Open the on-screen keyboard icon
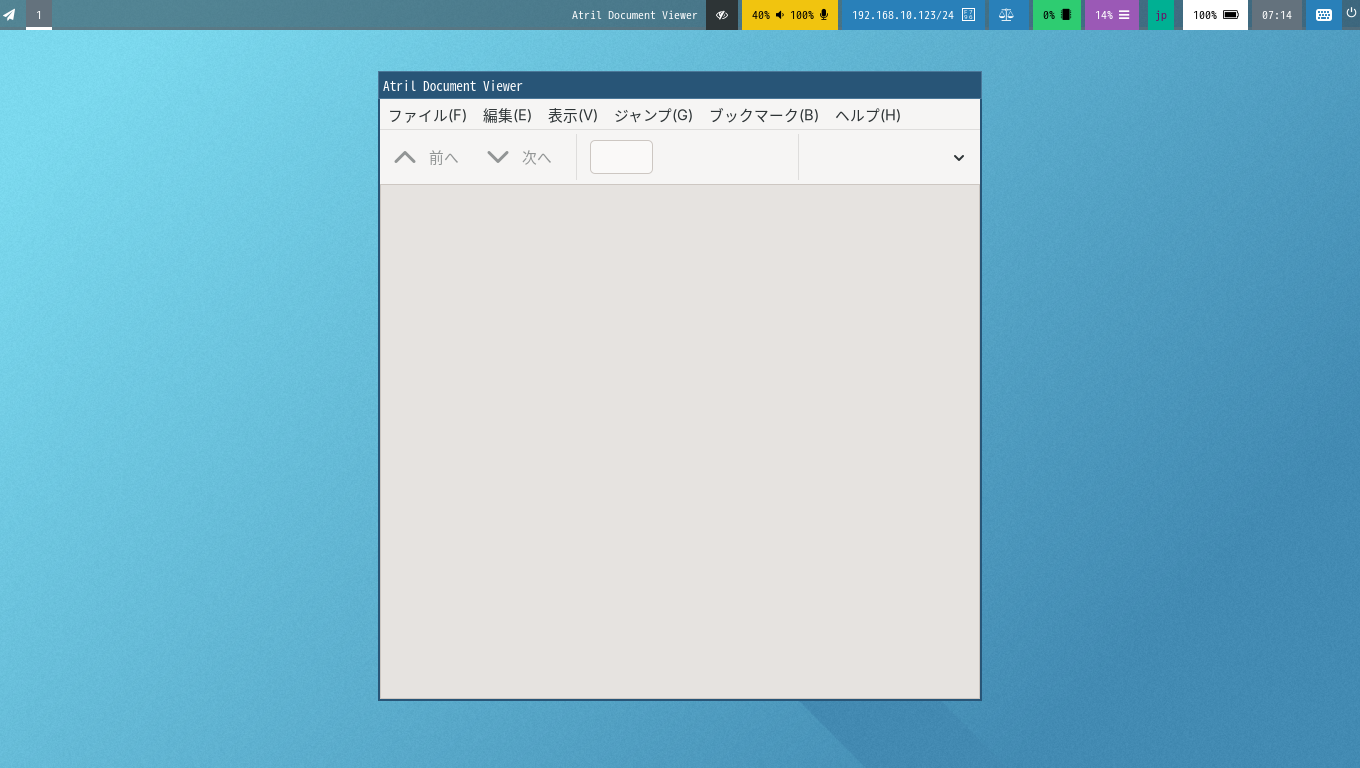Screen dimensions: 1360x768 (1324, 15)
